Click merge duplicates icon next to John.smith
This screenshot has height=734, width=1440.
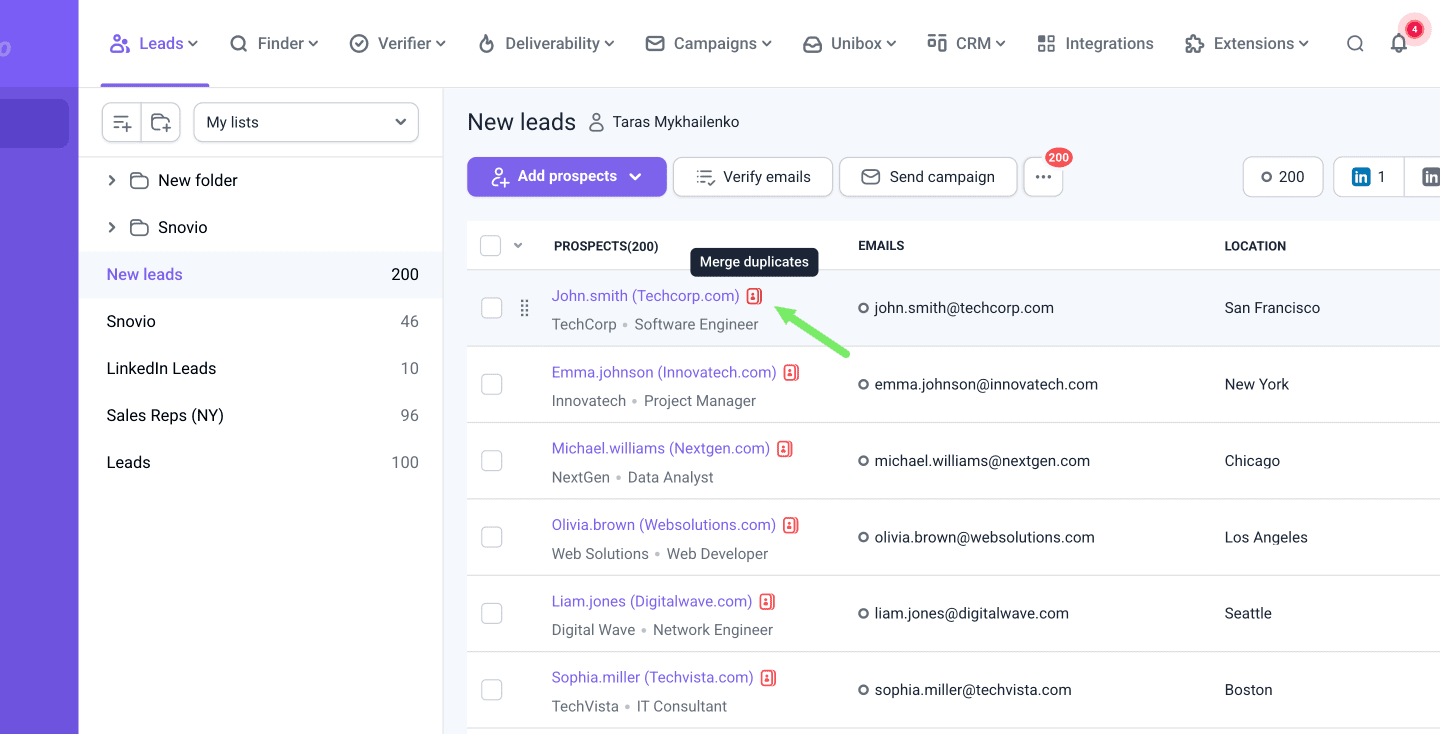coord(754,296)
